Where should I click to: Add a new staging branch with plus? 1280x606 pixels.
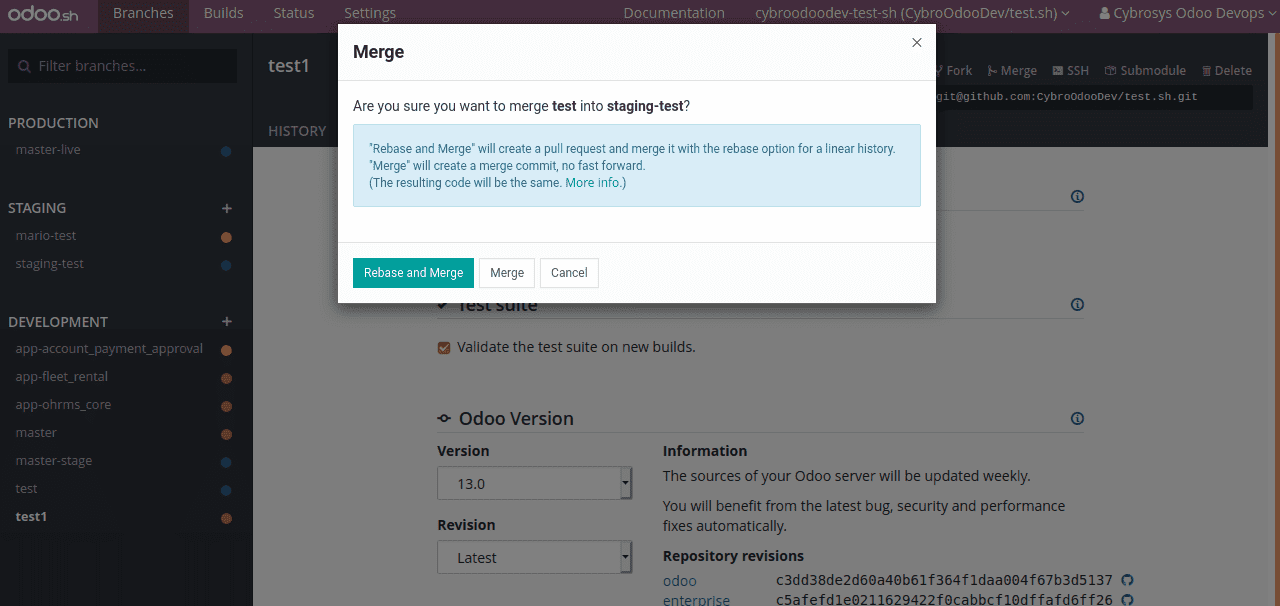pos(227,208)
